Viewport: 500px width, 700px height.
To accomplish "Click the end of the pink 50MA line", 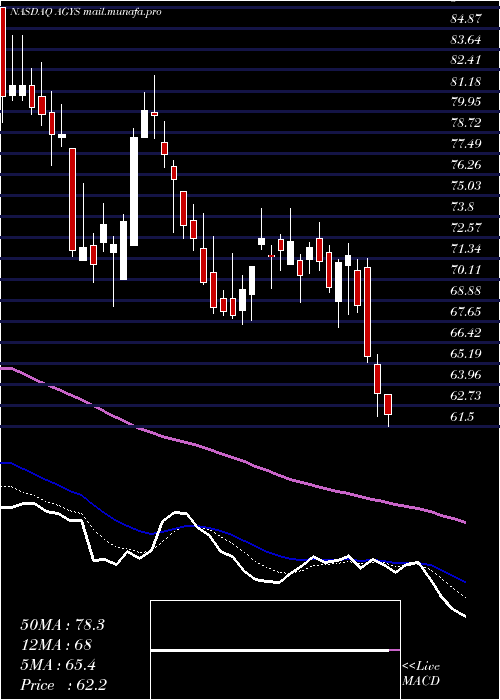I will click(x=465, y=522).
